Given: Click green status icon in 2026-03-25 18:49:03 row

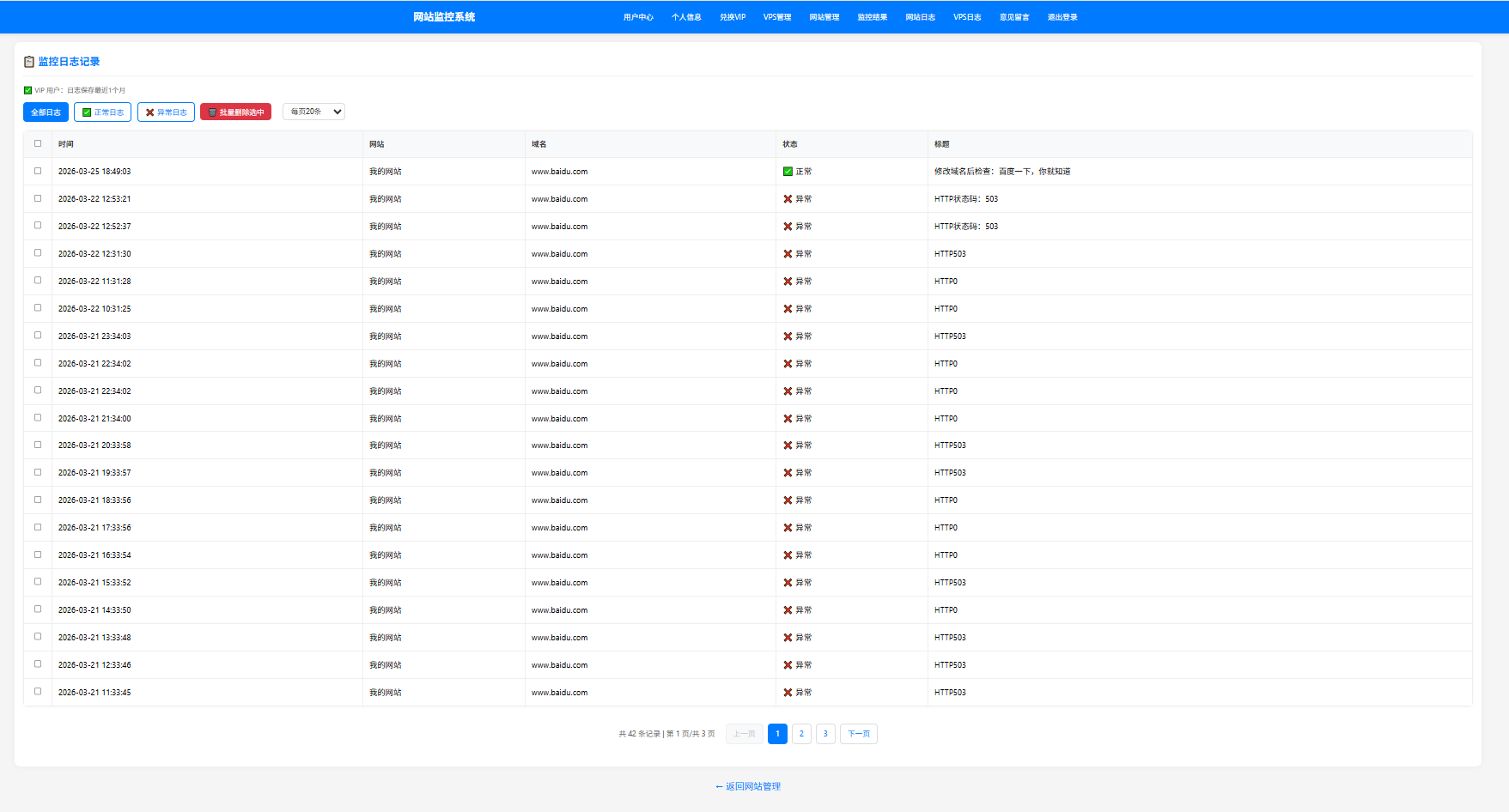Looking at the screenshot, I should point(788,172).
